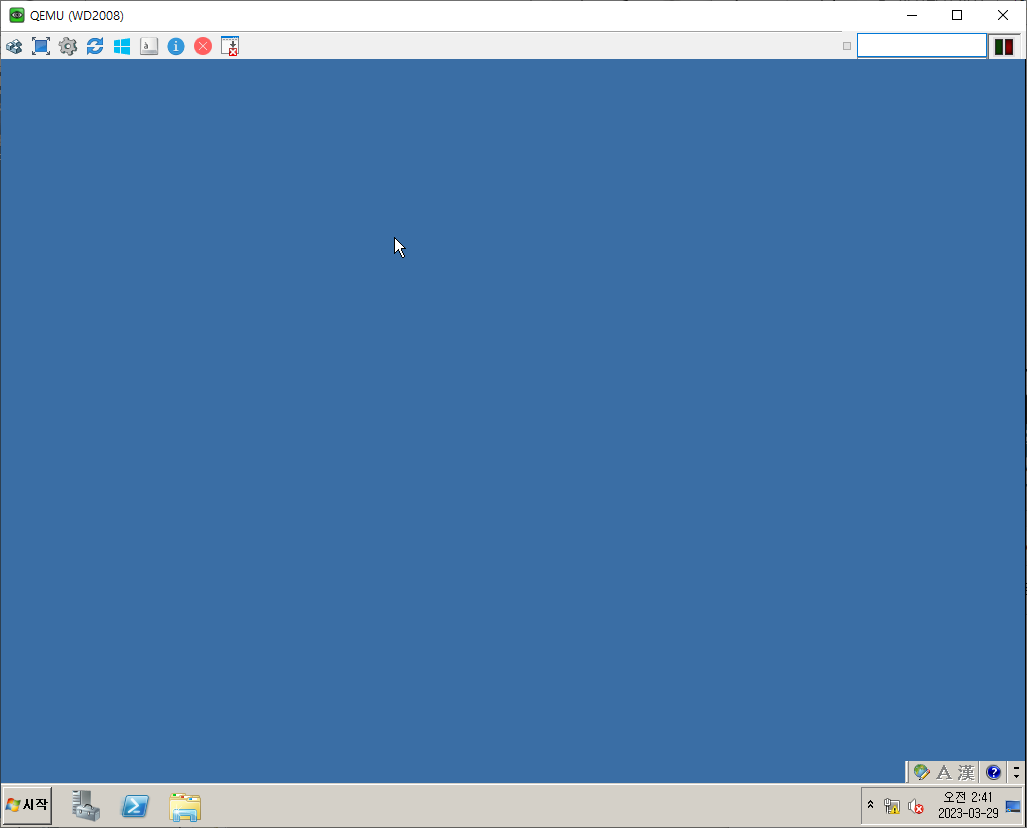The height and width of the screenshot is (828, 1027).
Task: Click the green-red indicator button
Action: click(1003, 47)
